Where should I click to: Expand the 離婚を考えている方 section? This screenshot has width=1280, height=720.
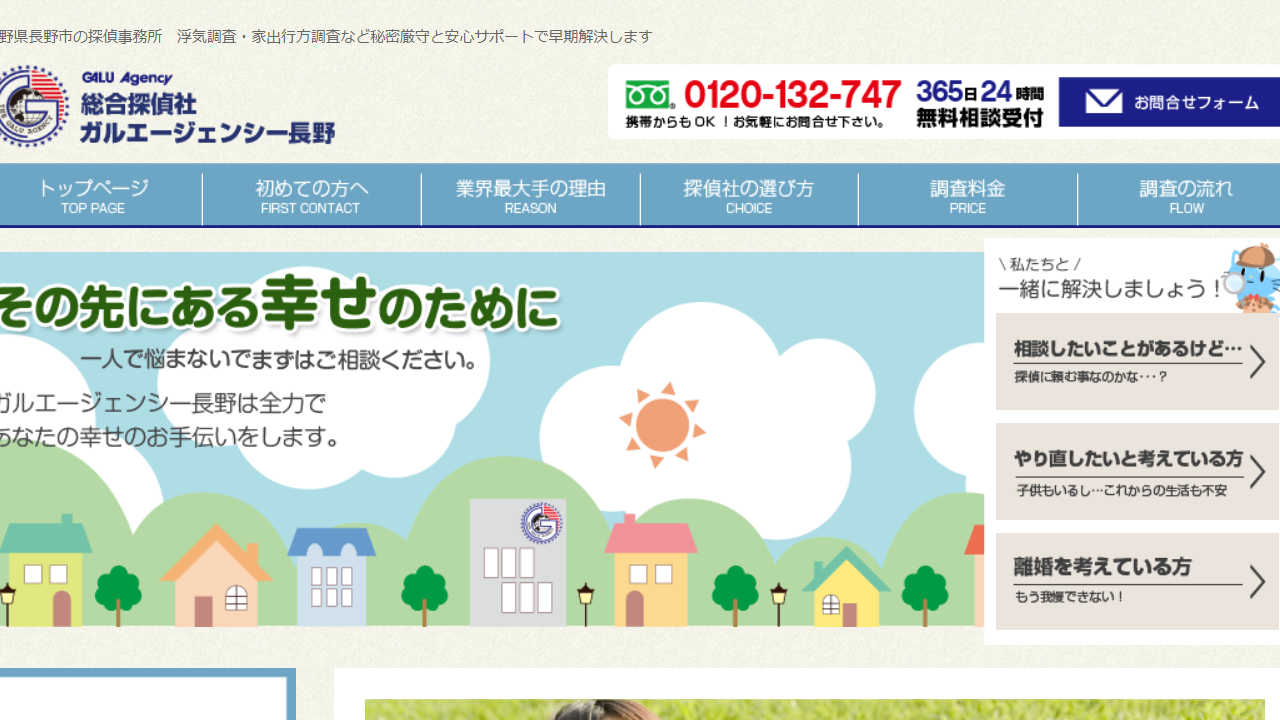click(1137, 580)
